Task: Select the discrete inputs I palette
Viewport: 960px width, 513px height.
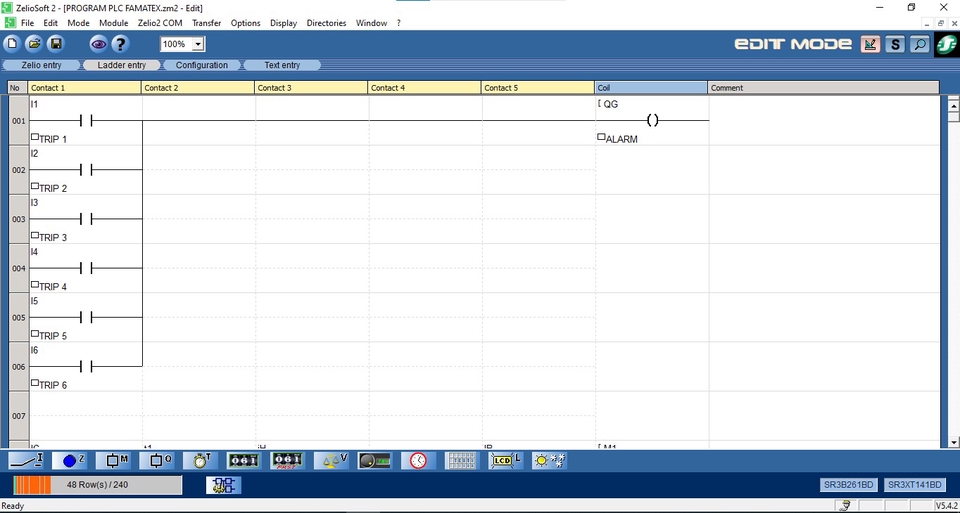Action: tap(26, 460)
